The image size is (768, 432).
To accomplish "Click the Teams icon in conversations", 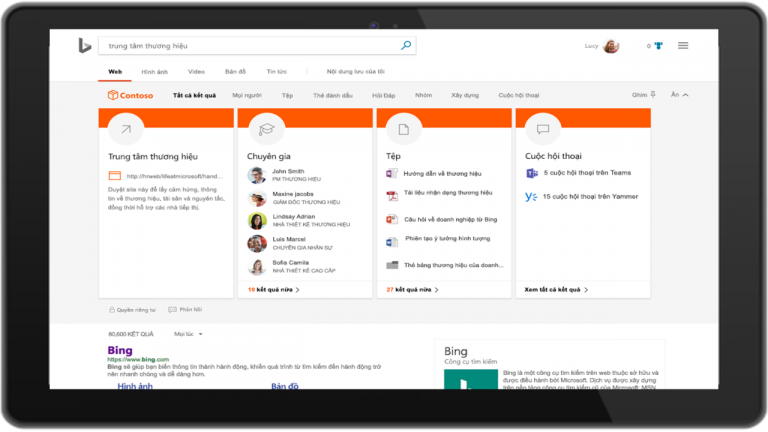I will 531,173.
